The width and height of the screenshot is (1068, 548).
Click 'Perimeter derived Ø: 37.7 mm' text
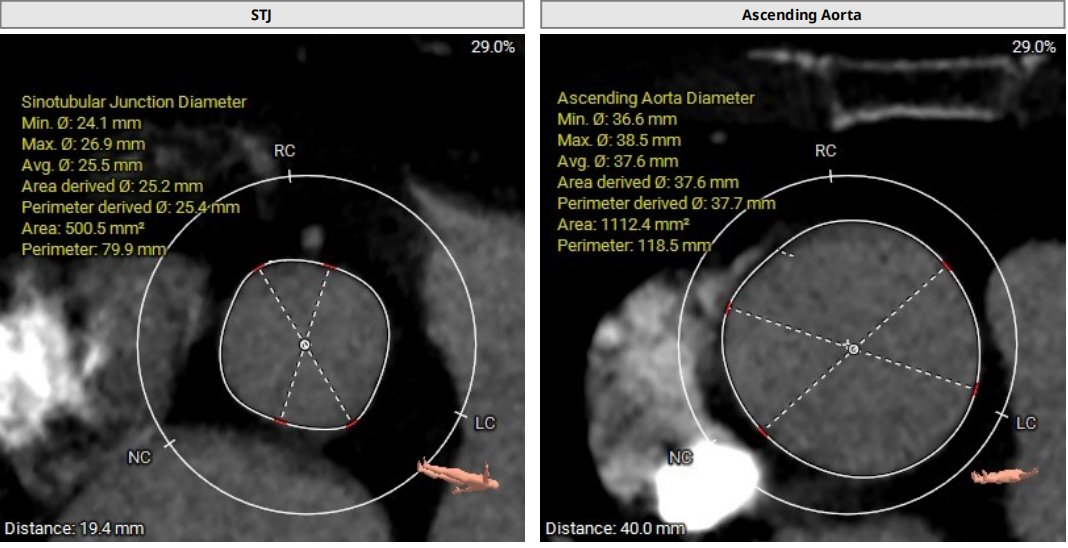click(666, 204)
